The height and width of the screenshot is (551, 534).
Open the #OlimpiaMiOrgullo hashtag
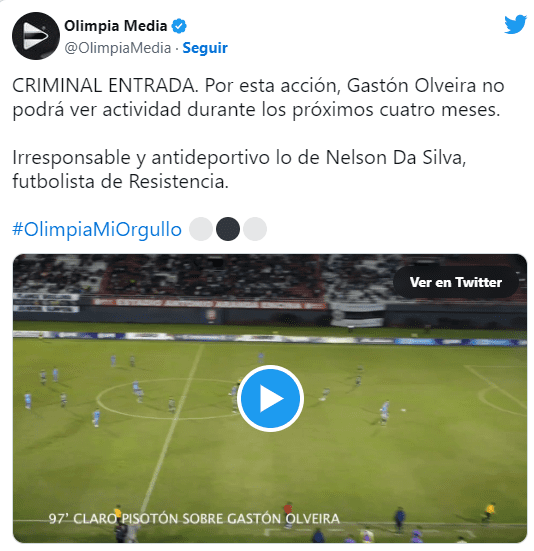click(x=97, y=229)
